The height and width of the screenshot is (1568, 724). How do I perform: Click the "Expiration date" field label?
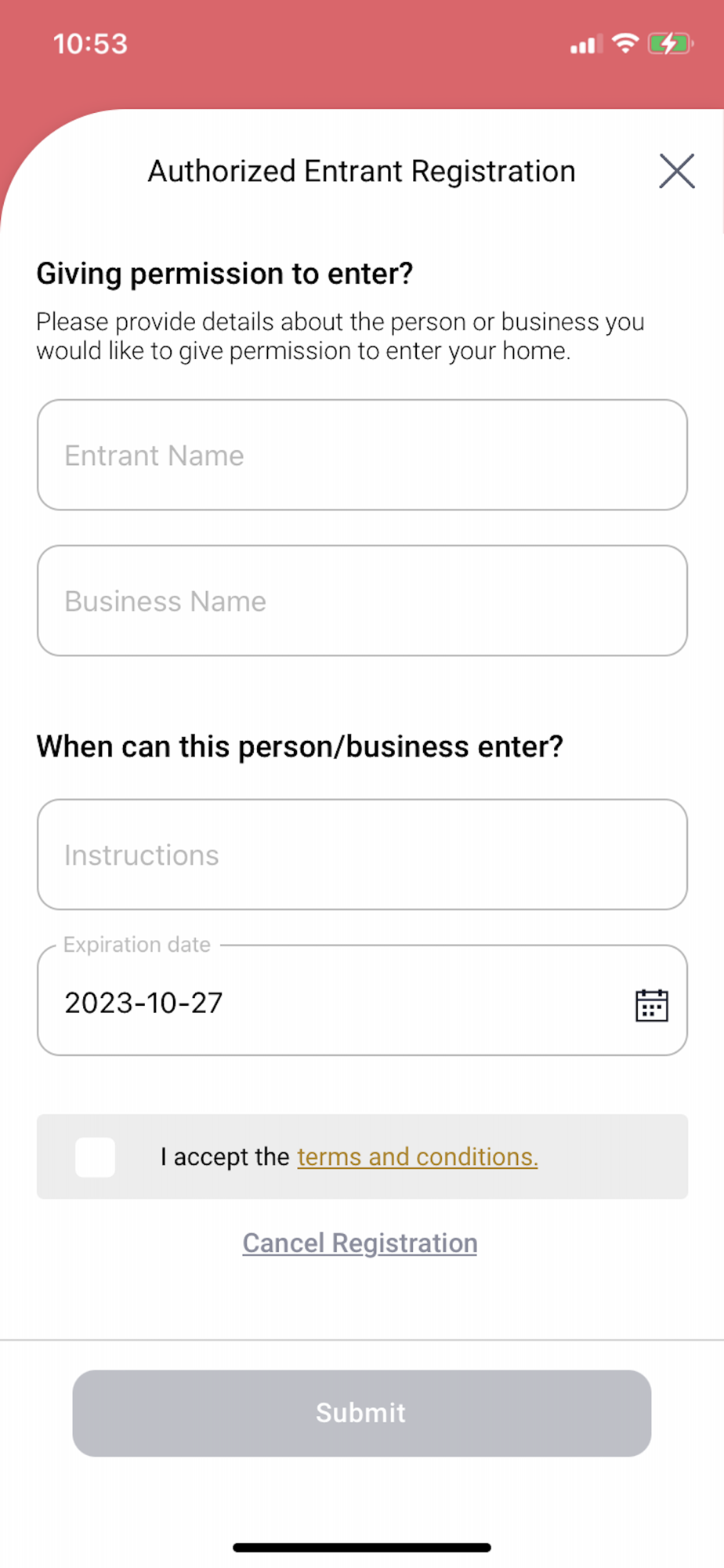click(137, 945)
